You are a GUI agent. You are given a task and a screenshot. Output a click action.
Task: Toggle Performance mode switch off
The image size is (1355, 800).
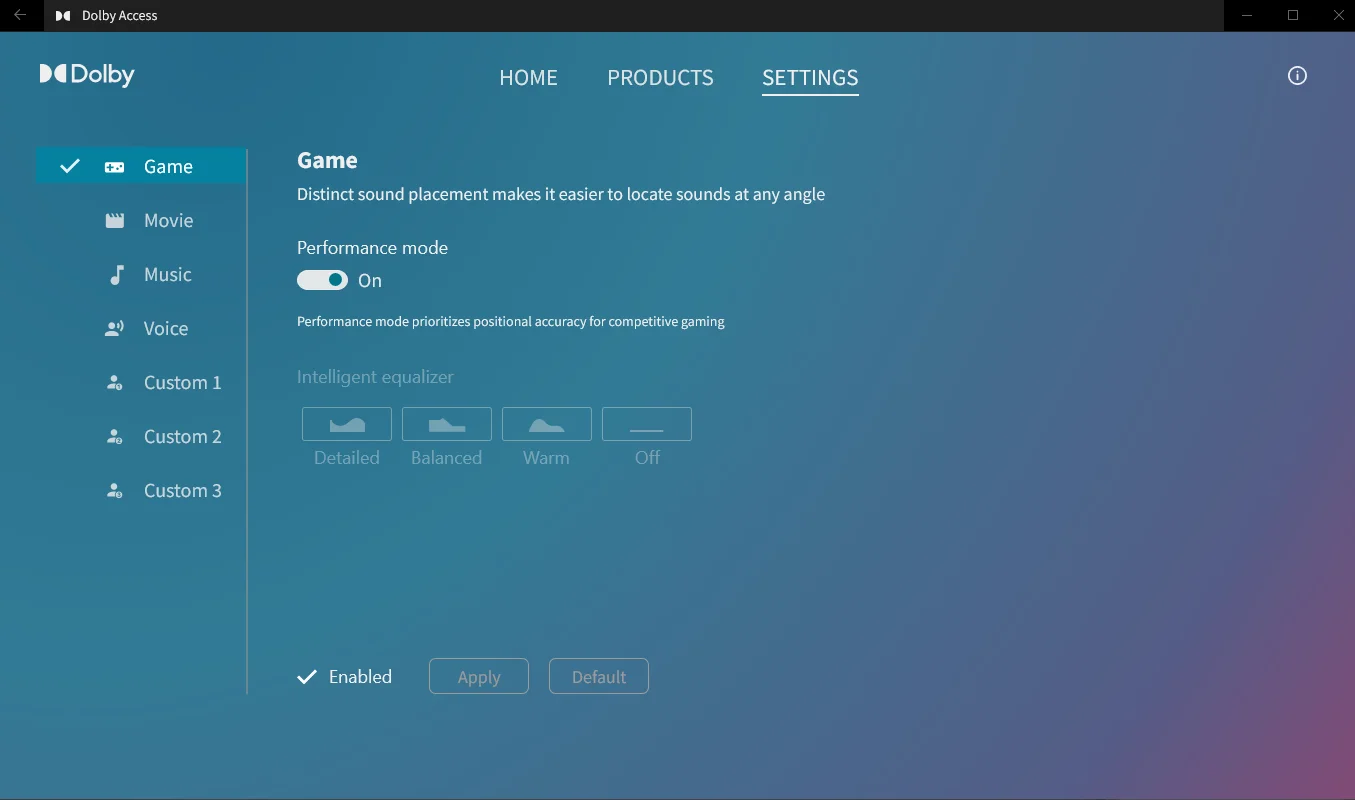pos(322,281)
